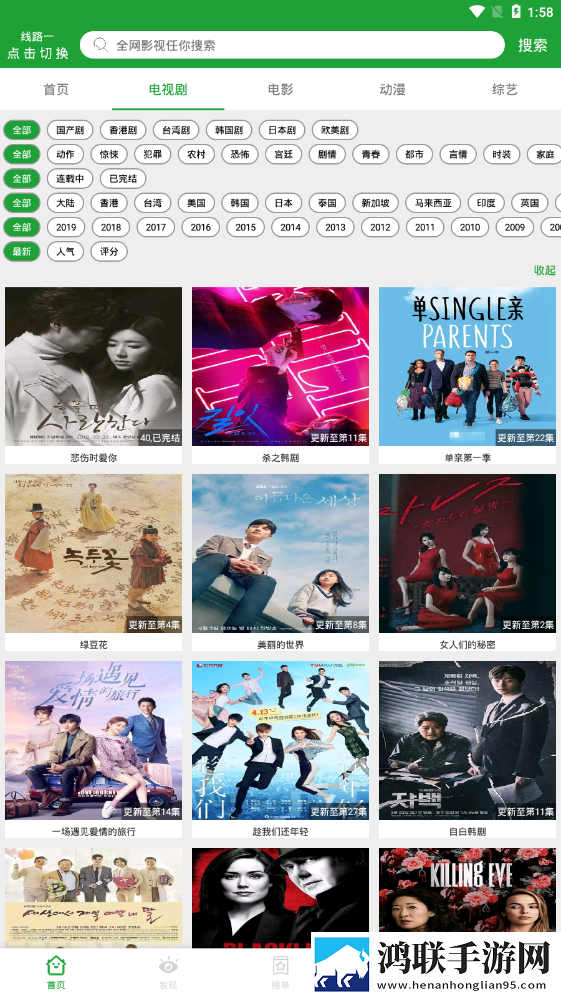Select the 韩国剧 category filter
The image size is (561, 997).
pos(229,130)
